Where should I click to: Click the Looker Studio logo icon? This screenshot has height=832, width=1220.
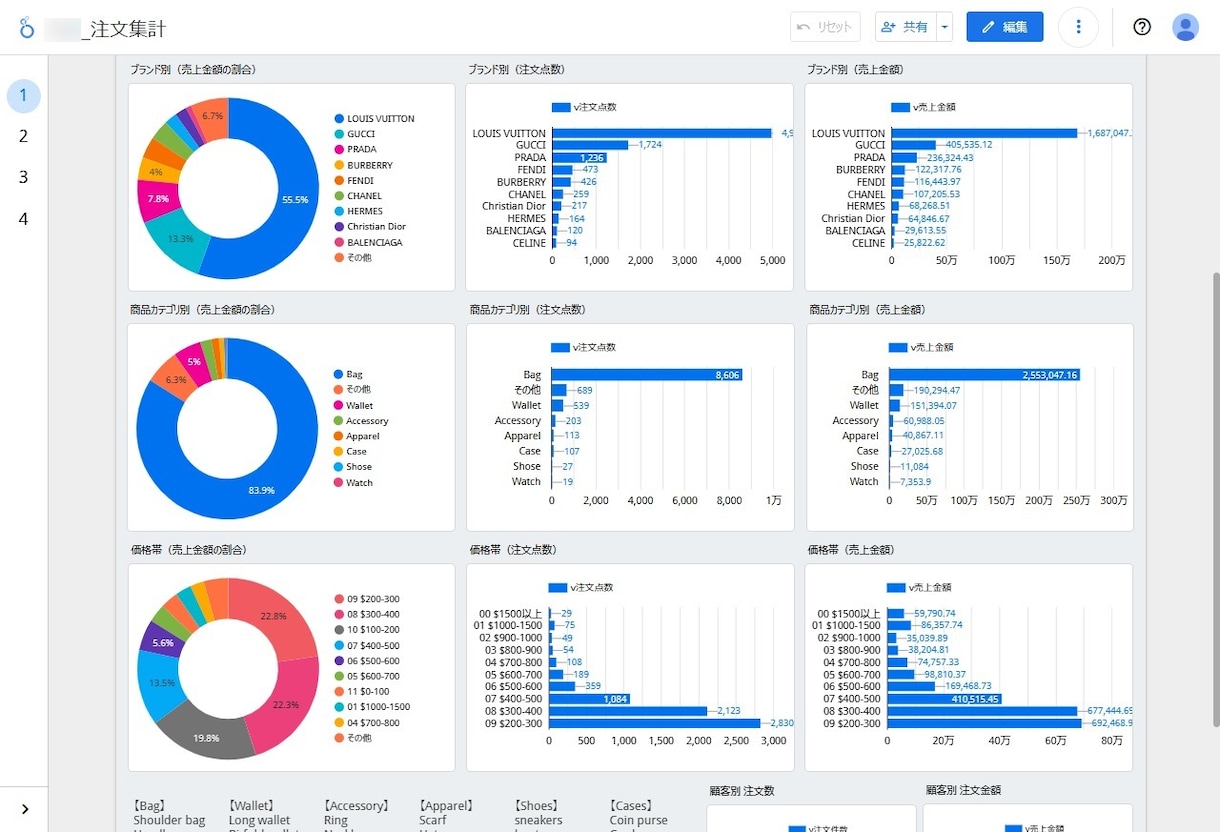[27, 28]
